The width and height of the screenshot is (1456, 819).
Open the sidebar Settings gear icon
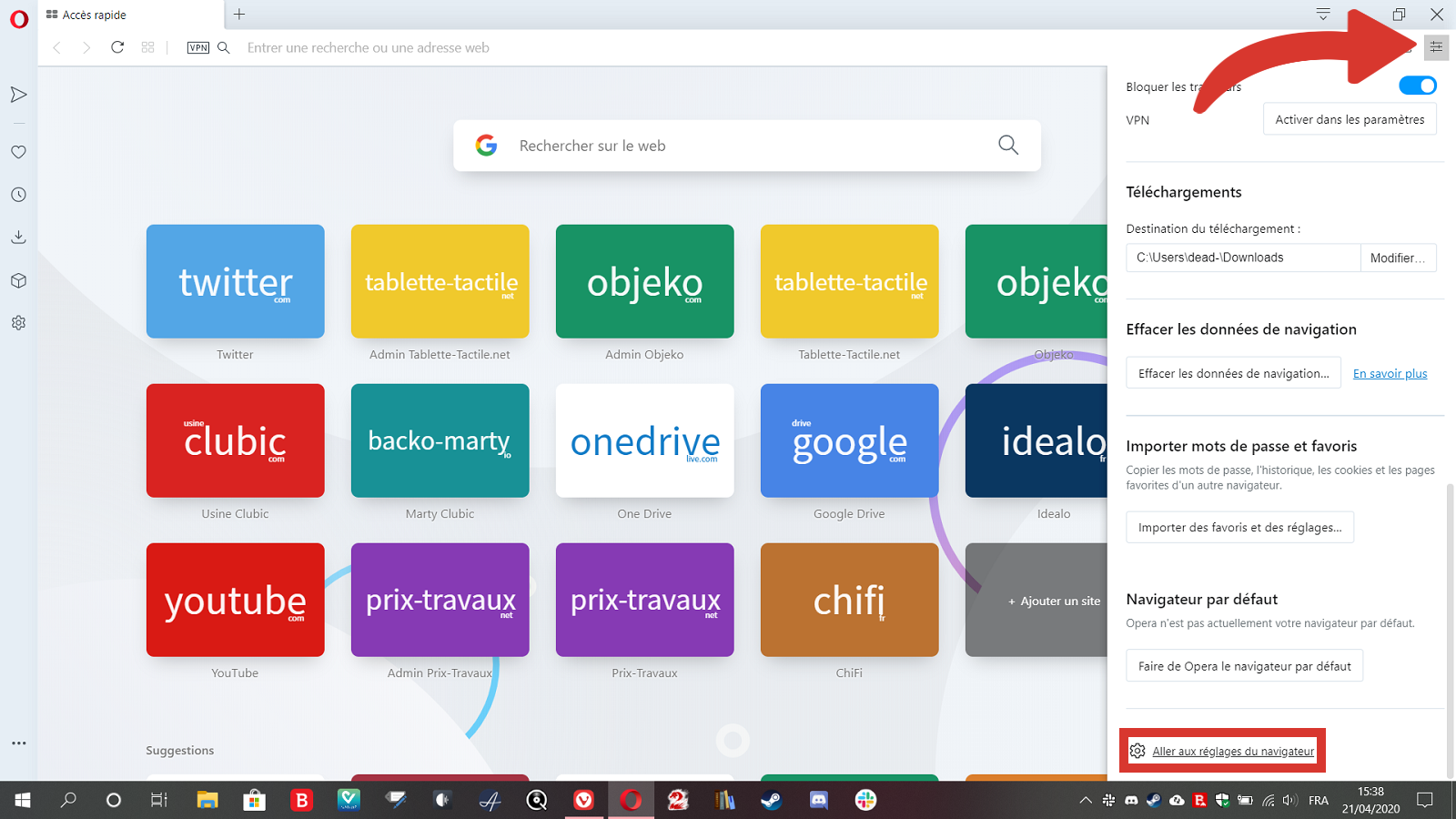click(x=18, y=323)
